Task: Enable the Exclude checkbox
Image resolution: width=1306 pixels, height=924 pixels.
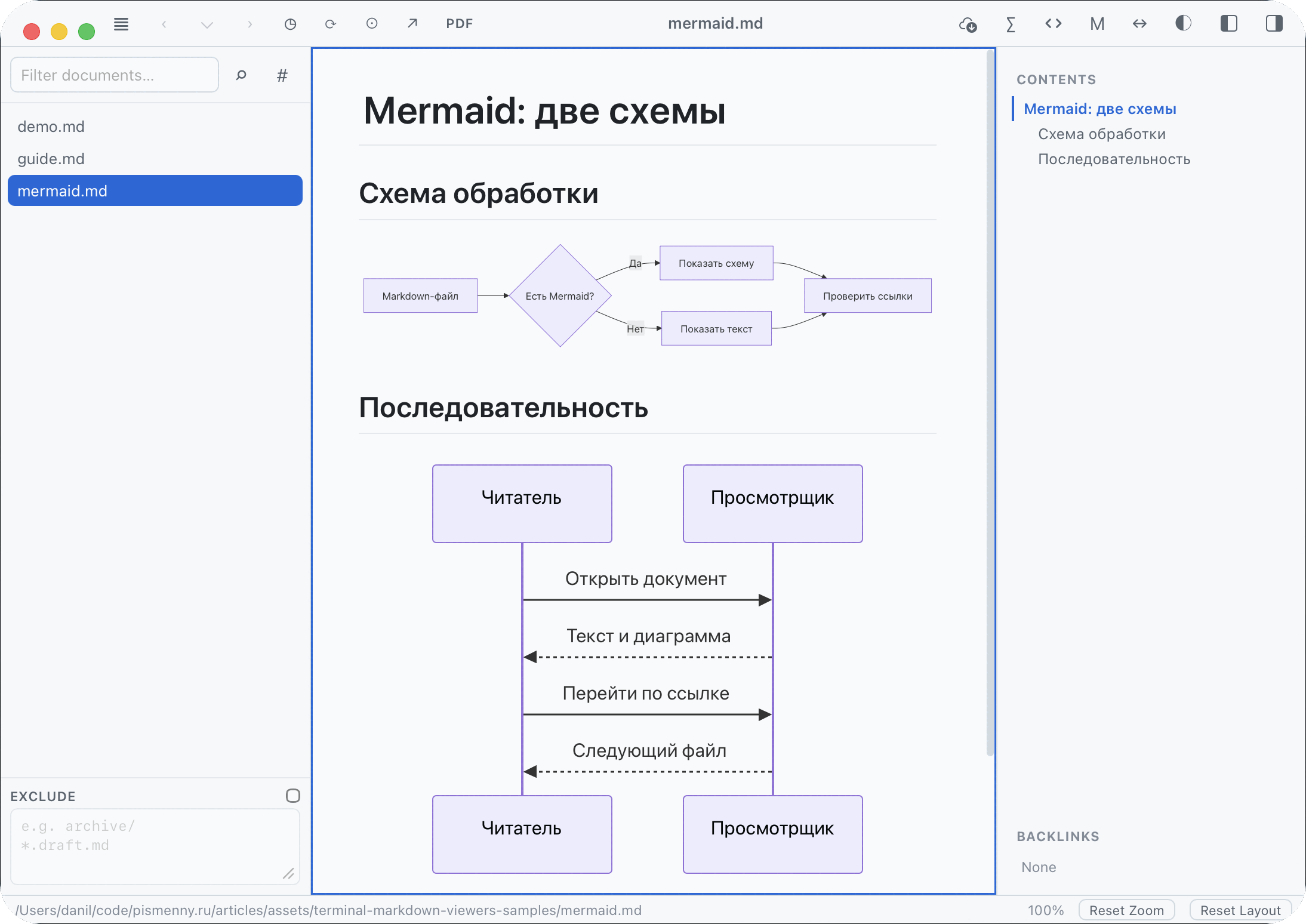Action: (x=293, y=796)
